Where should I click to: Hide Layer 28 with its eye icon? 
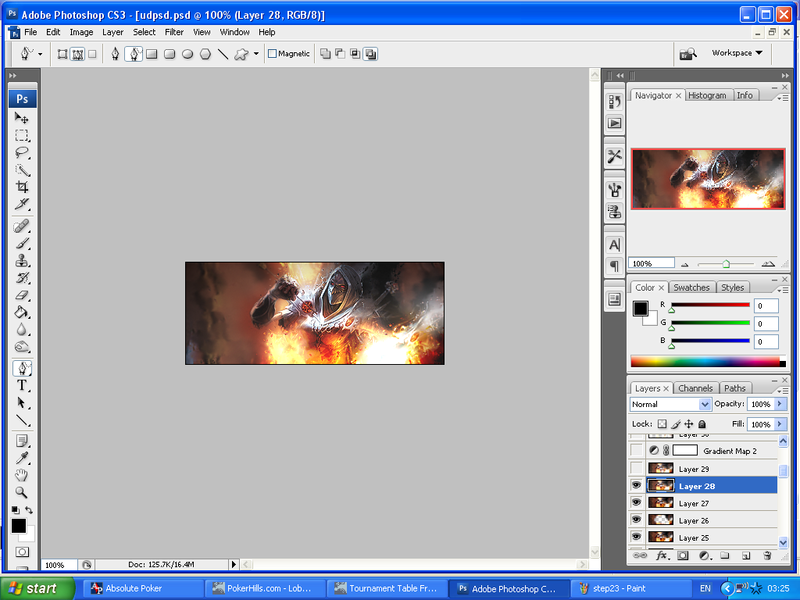(x=636, y=485)
